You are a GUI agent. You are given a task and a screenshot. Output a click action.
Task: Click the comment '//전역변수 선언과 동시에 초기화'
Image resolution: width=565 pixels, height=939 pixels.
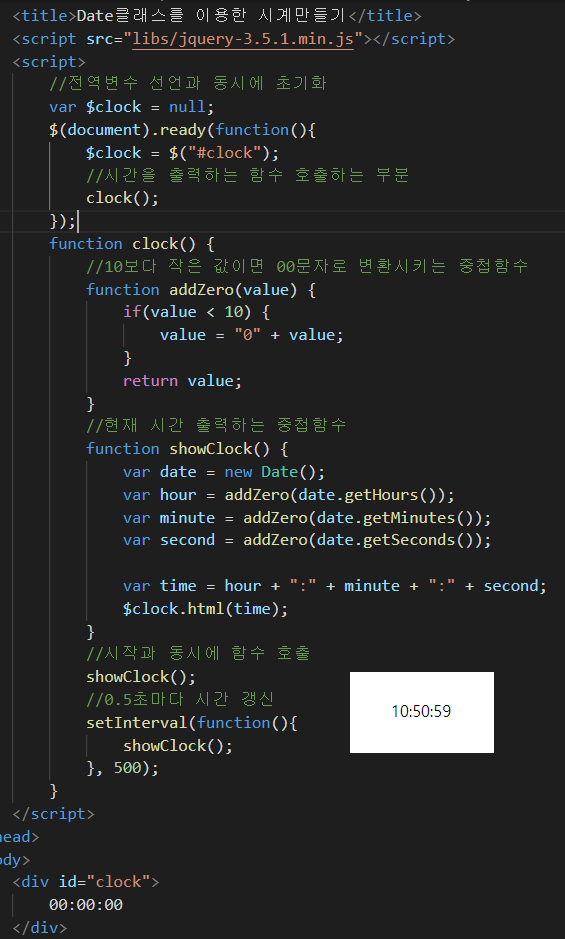188,83
